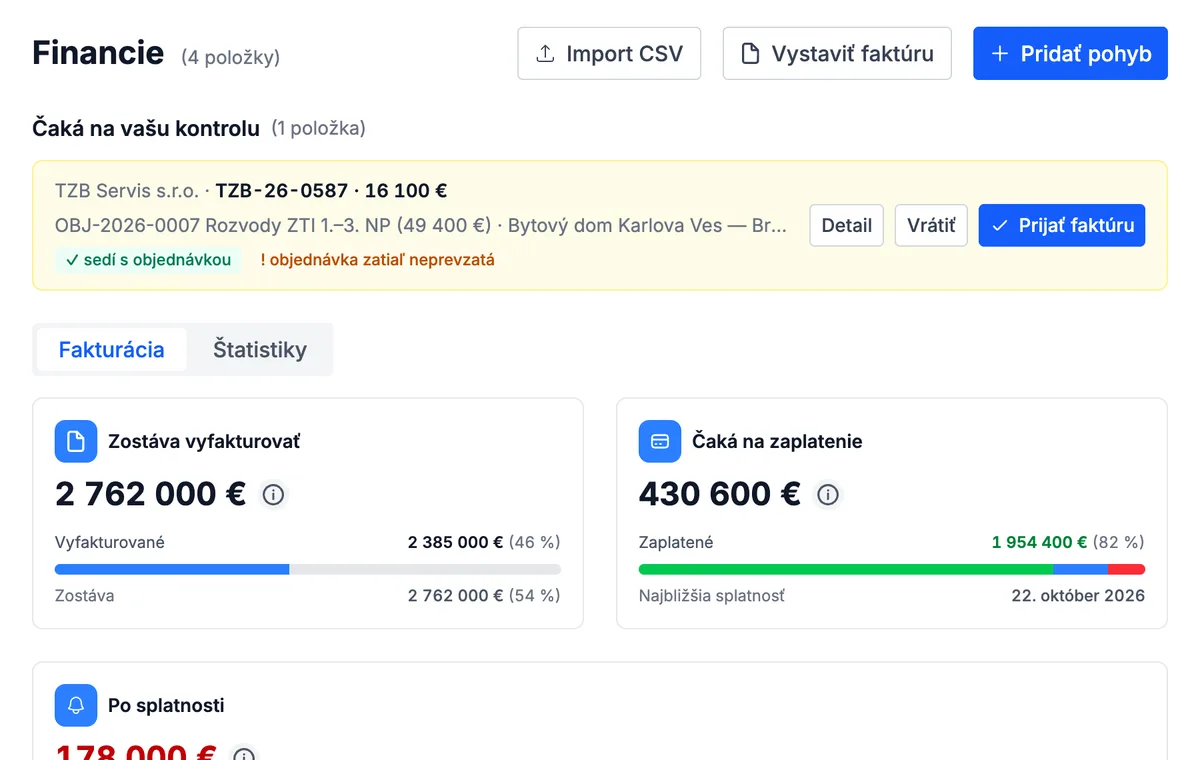Click the card icon on Čaká na zaplatenie
The height and width of the screenshot is (760, 1200).
[x=660, y=441]
